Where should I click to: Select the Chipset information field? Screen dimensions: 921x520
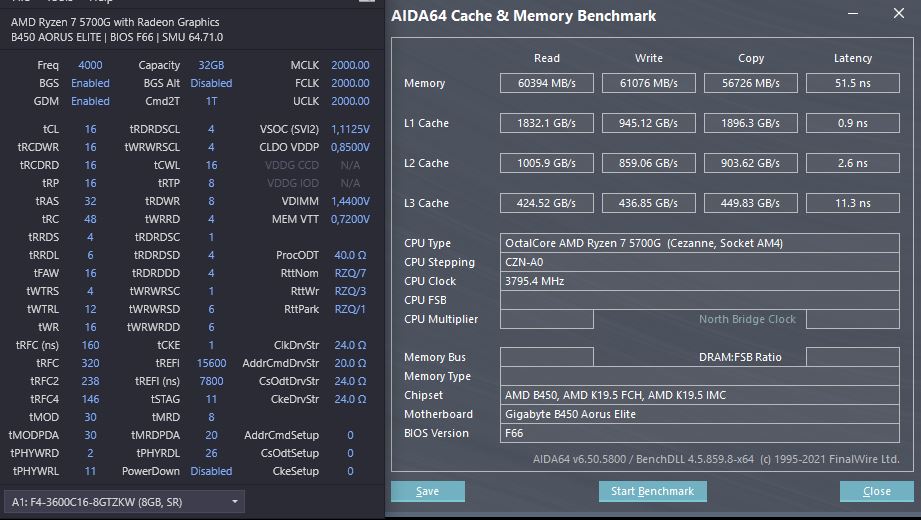point(699,395)
